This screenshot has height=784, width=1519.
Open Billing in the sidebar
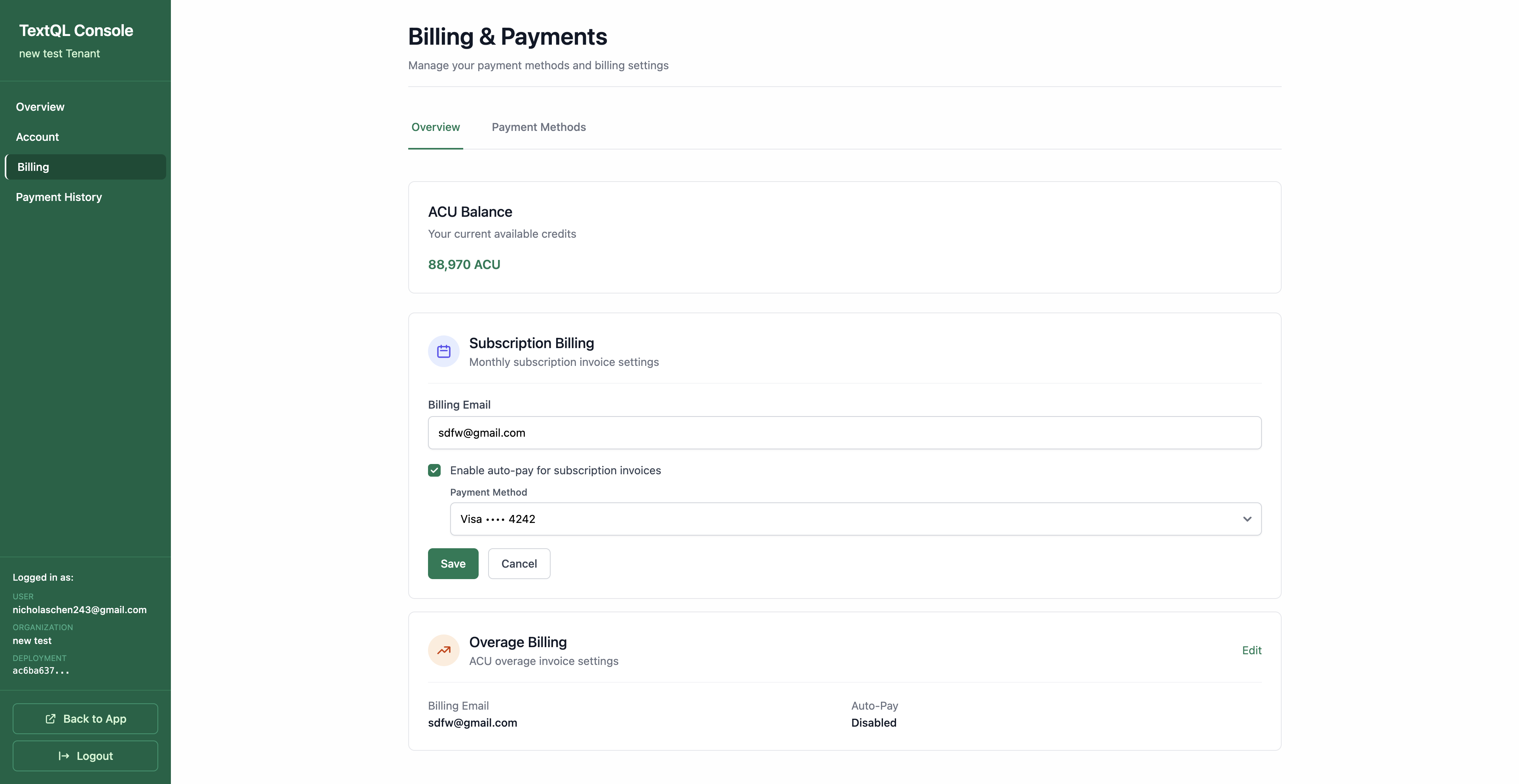pyautogui.click(x=34, y=166)
